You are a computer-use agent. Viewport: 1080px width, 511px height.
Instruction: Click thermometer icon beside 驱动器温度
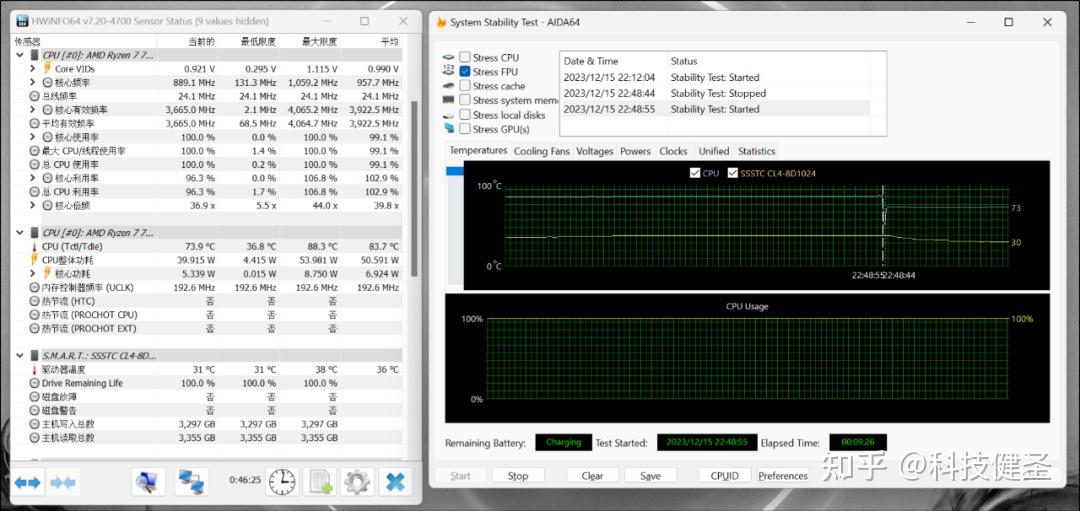(34, 370)
